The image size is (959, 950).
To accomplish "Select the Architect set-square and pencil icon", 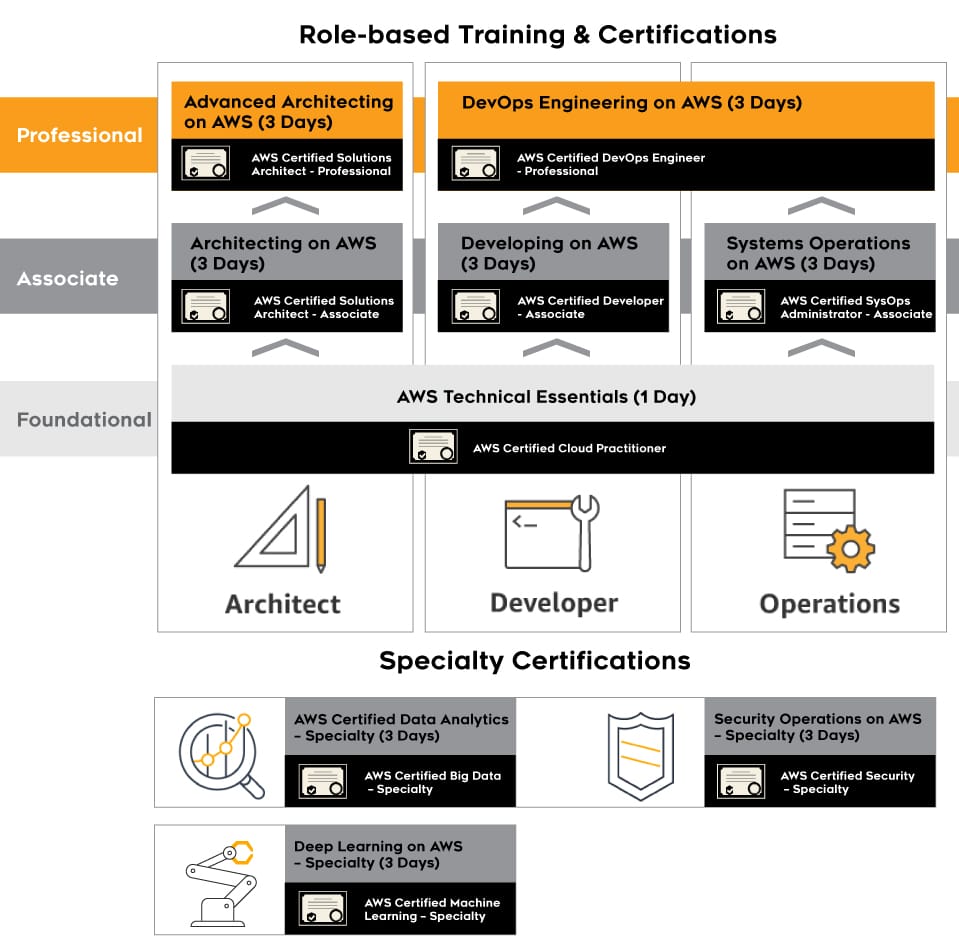I will point(281,529).
